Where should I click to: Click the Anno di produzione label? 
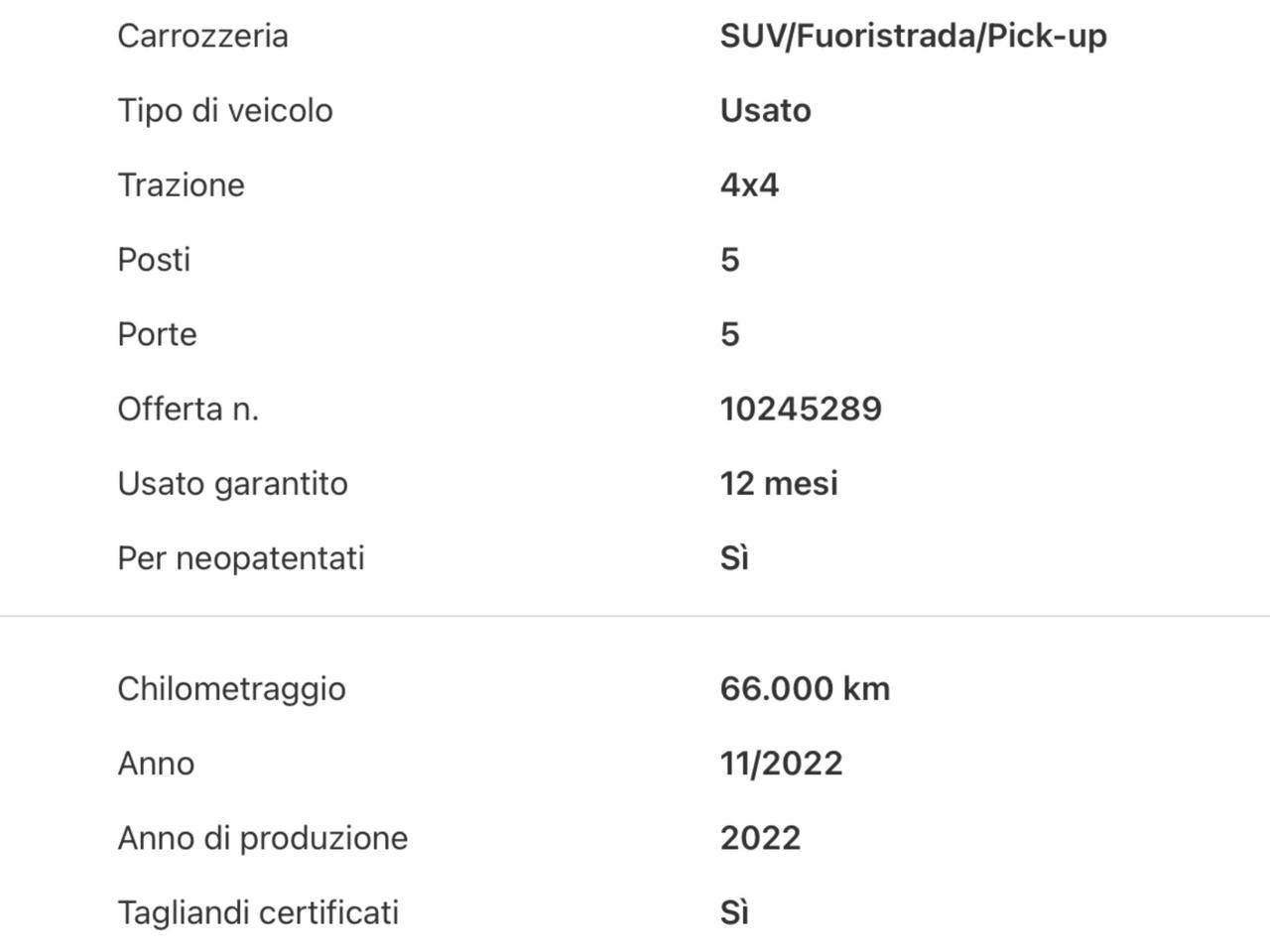coord(262,838)
